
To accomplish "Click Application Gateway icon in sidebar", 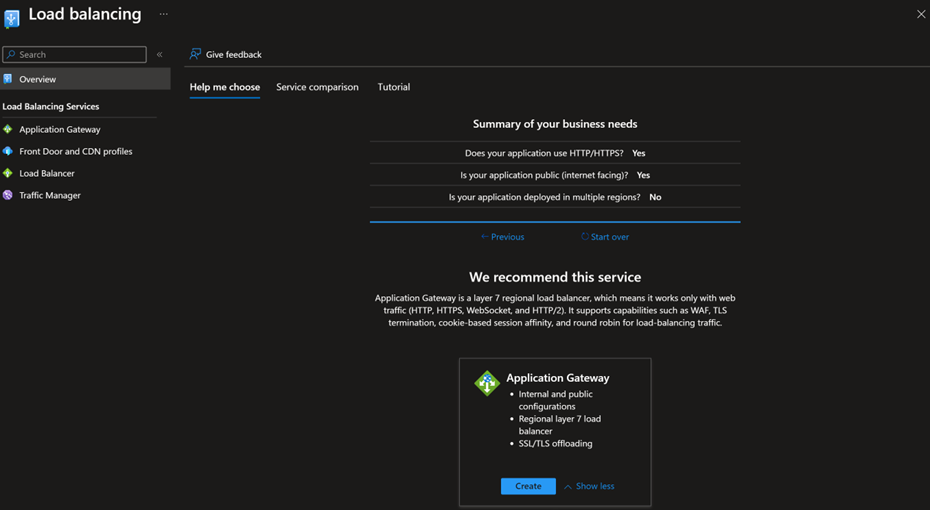I will click(x=8, y=129).
